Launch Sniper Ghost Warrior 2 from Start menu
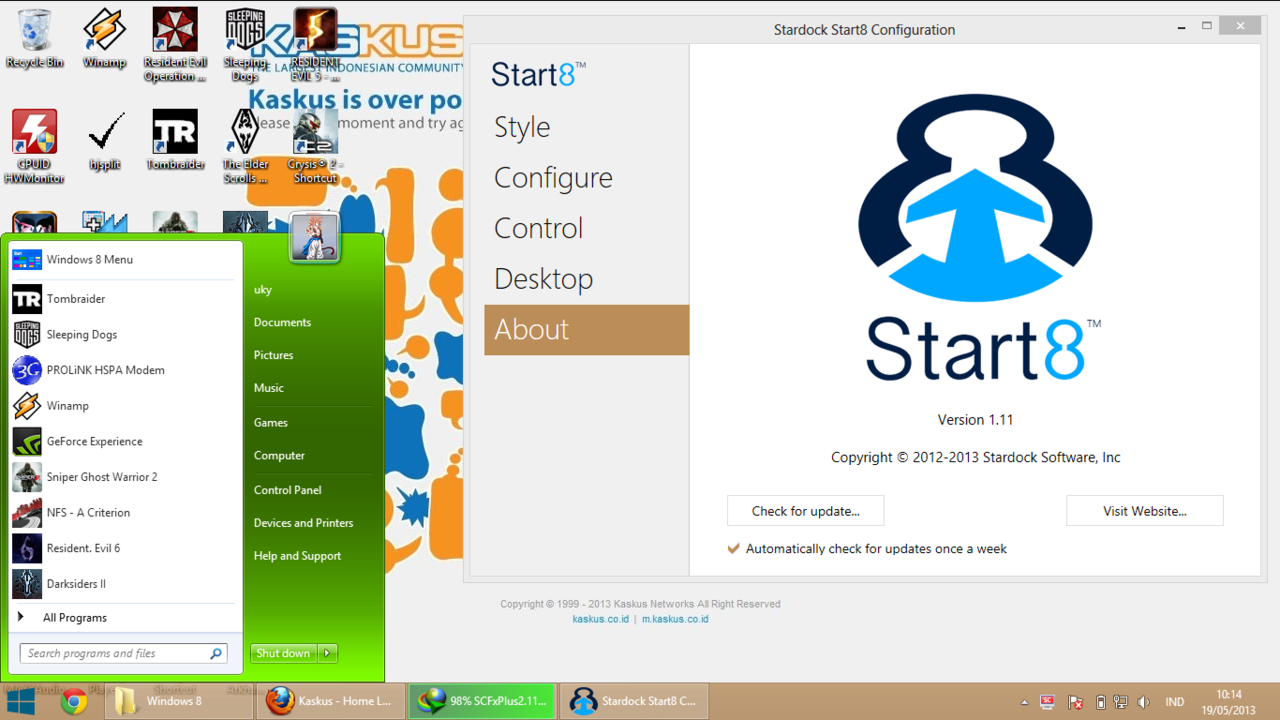The image size is (1280, 720). pos(125,477)
